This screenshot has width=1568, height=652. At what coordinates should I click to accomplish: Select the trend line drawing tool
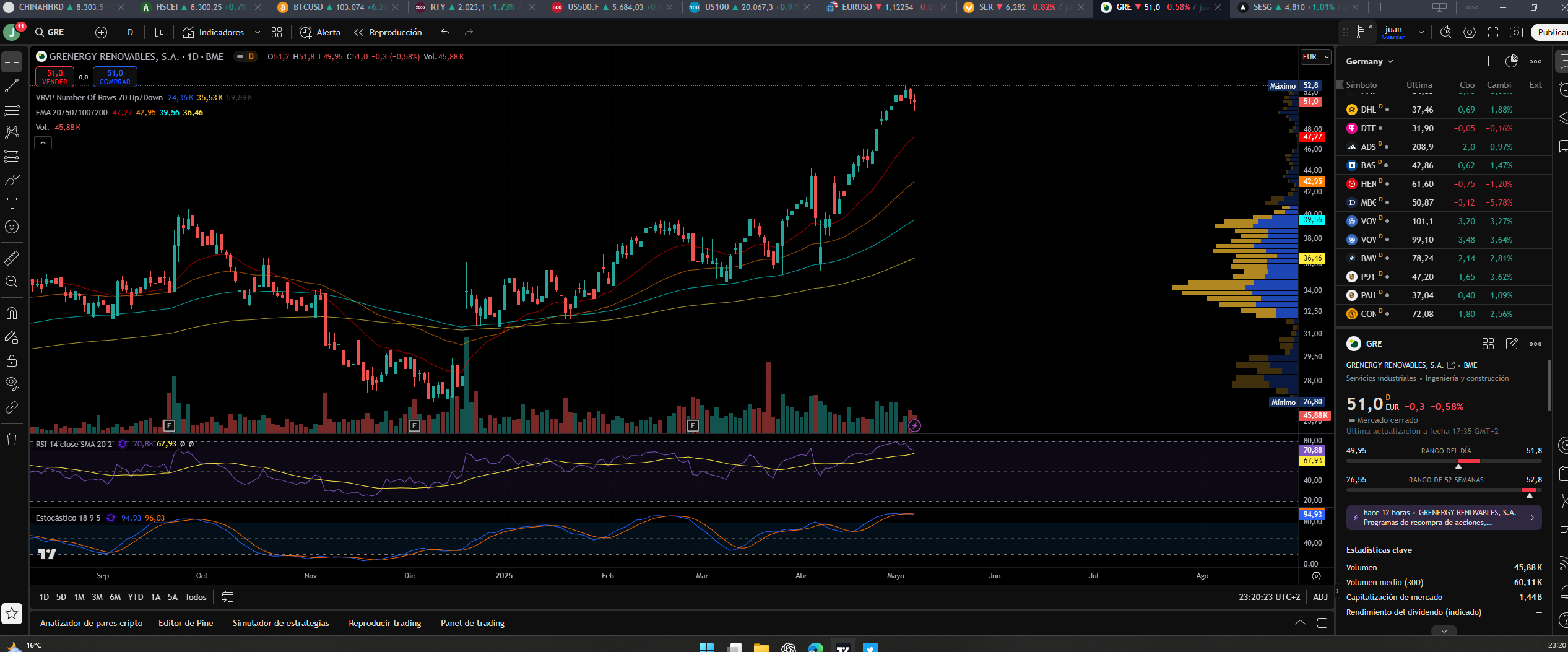point(12,85)
